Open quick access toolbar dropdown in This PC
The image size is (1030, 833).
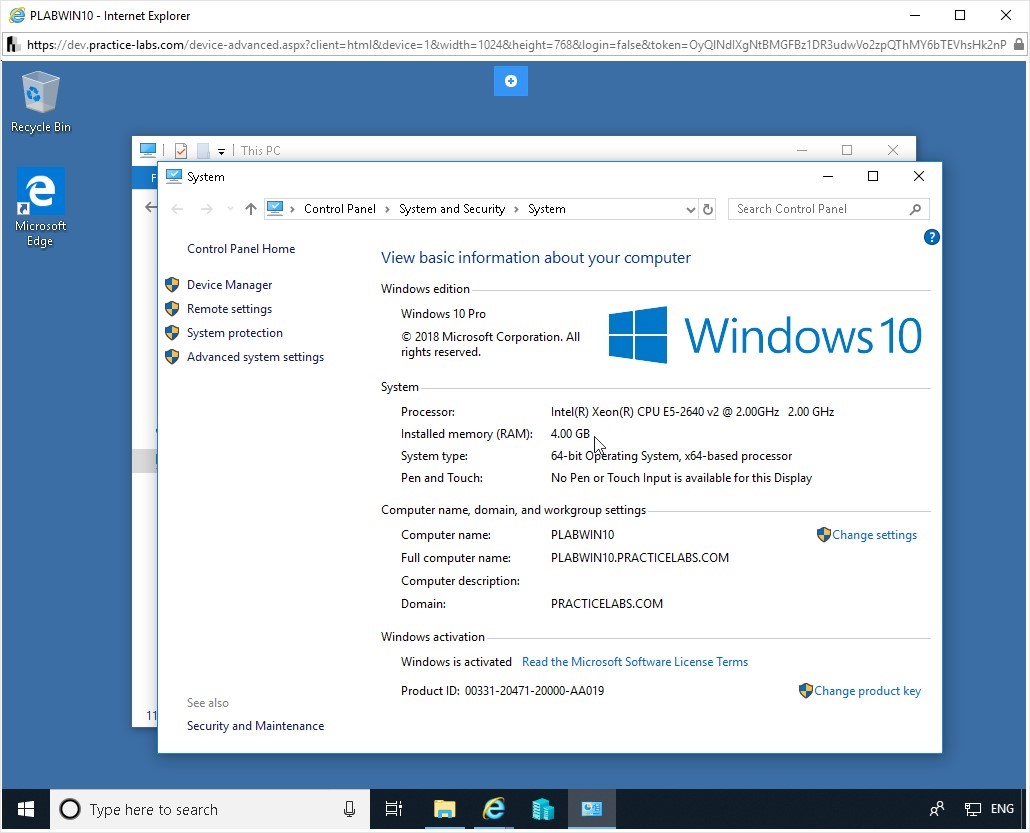point(221,151)
